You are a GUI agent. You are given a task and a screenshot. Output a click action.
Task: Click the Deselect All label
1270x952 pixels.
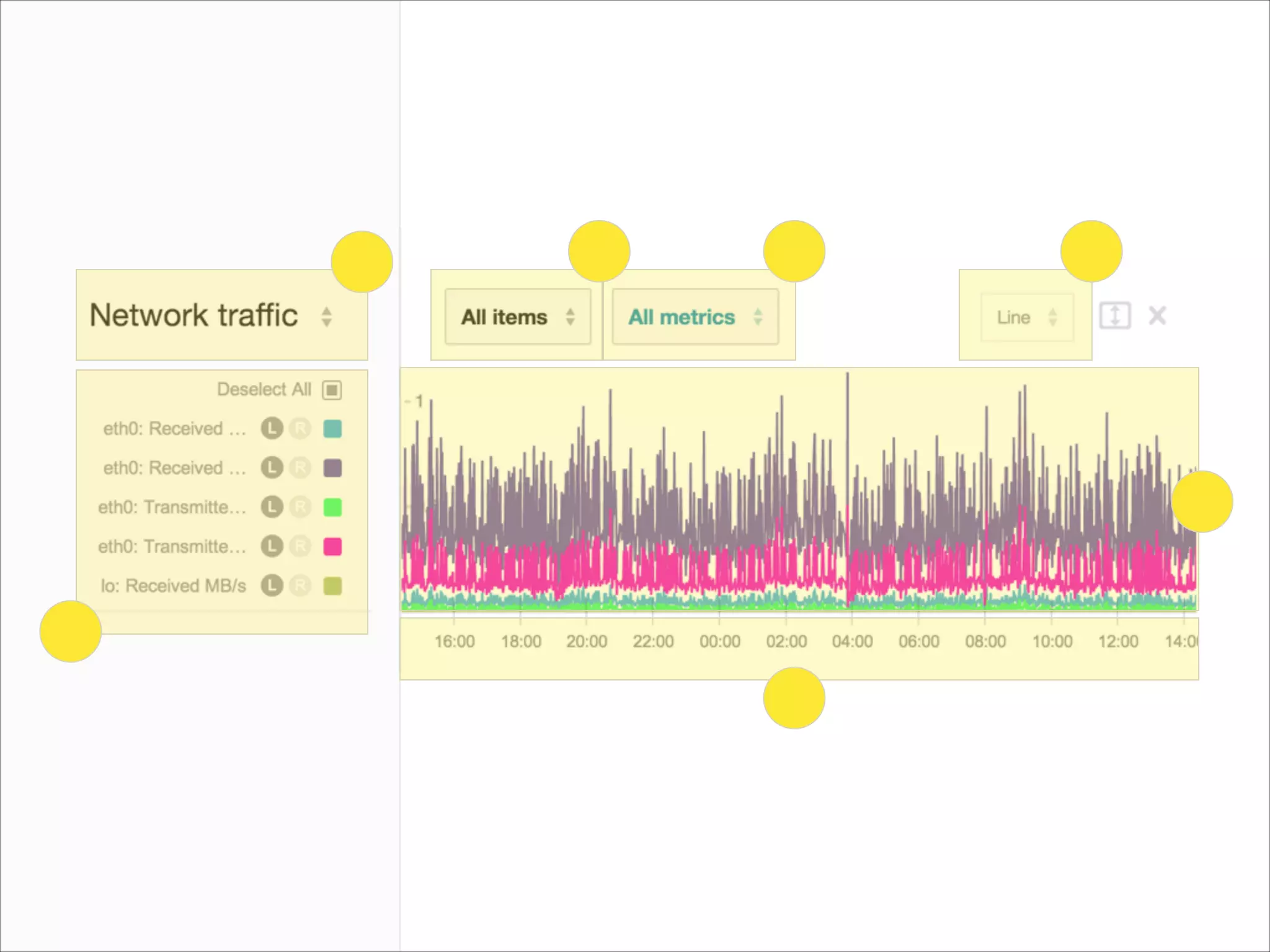point(264,390)
